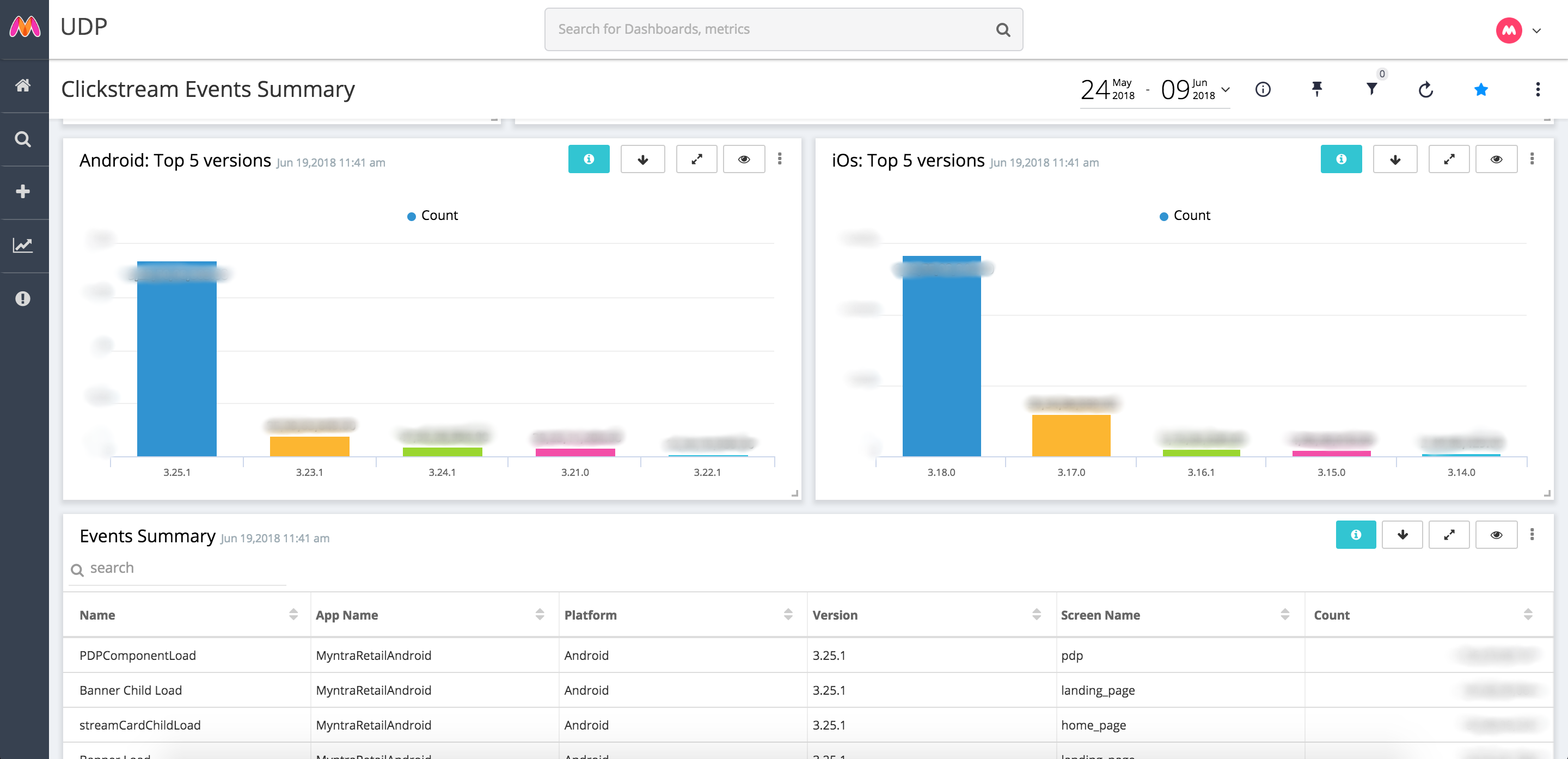
Task: Download the Android Top 5 versions chart
Action: click(x=643, y=160)
